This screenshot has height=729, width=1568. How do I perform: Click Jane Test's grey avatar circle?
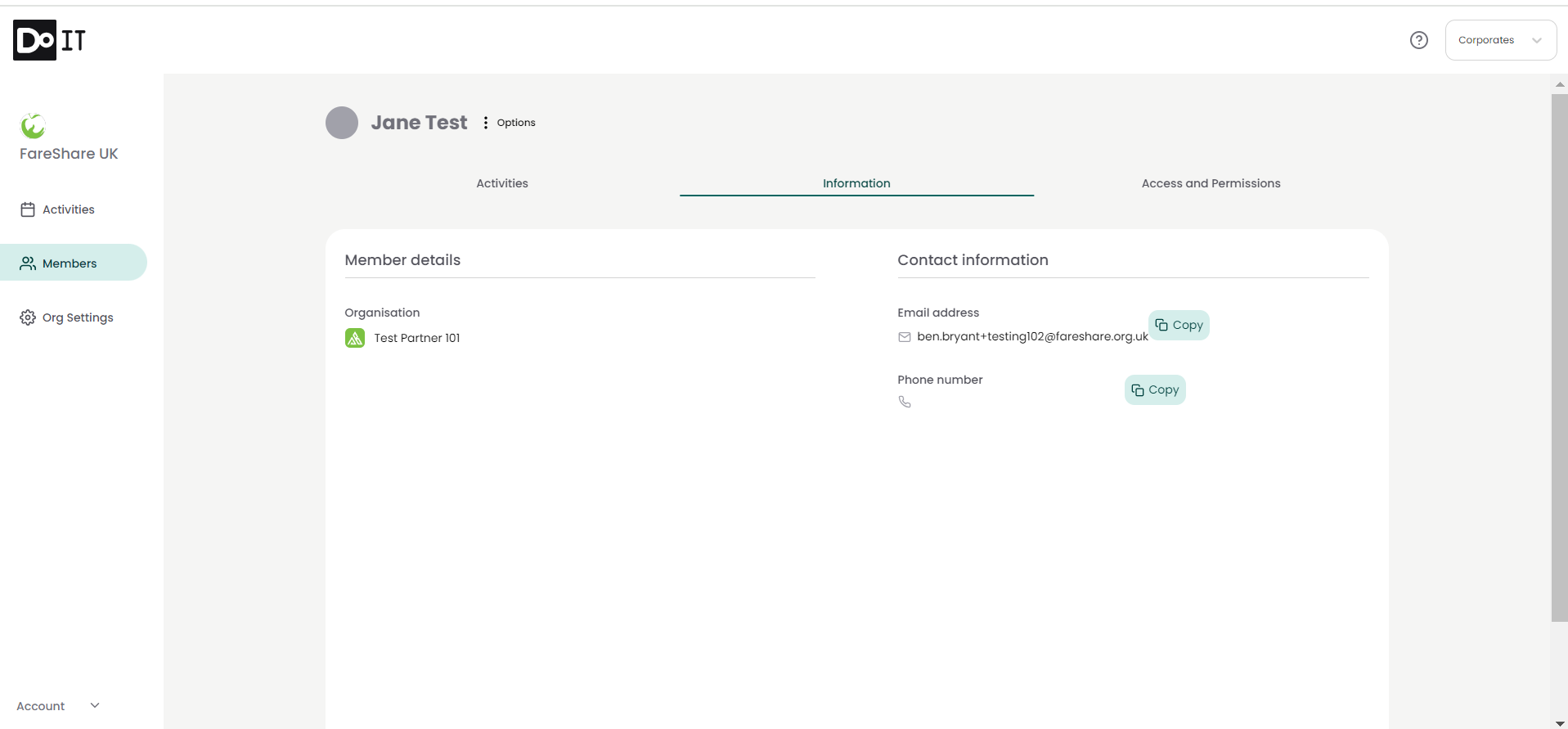coord(342,123)
